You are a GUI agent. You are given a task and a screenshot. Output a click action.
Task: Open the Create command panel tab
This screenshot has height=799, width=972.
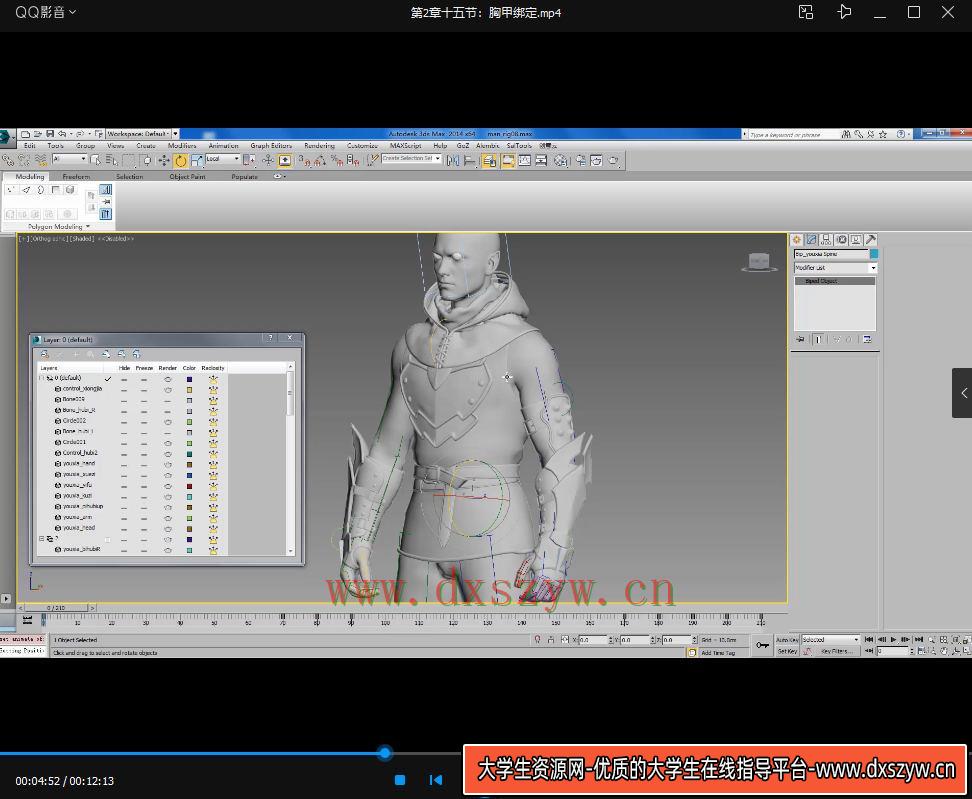tap(797, 239)
